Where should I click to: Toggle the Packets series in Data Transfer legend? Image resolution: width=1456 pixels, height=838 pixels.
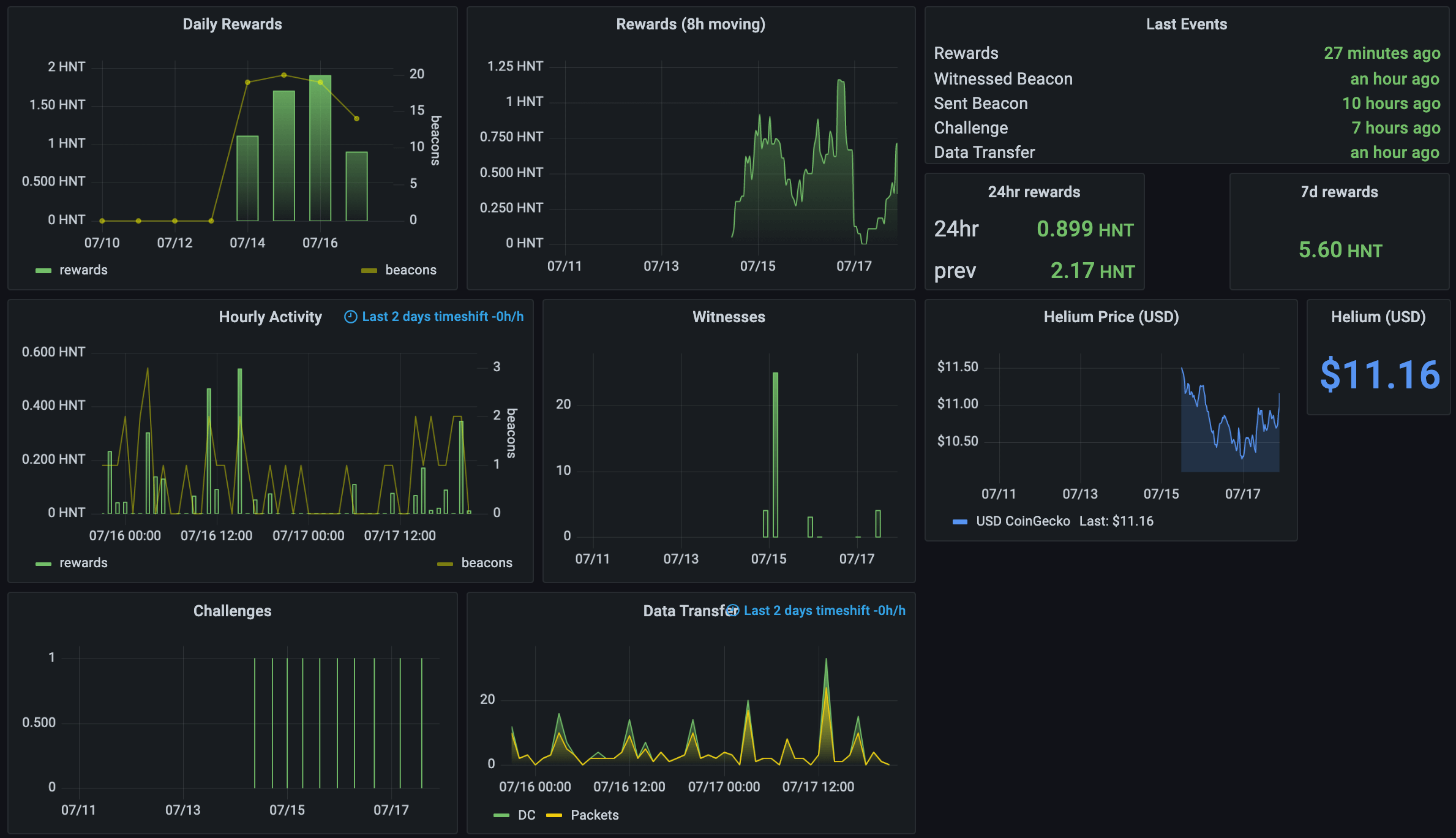coord(594,815)
